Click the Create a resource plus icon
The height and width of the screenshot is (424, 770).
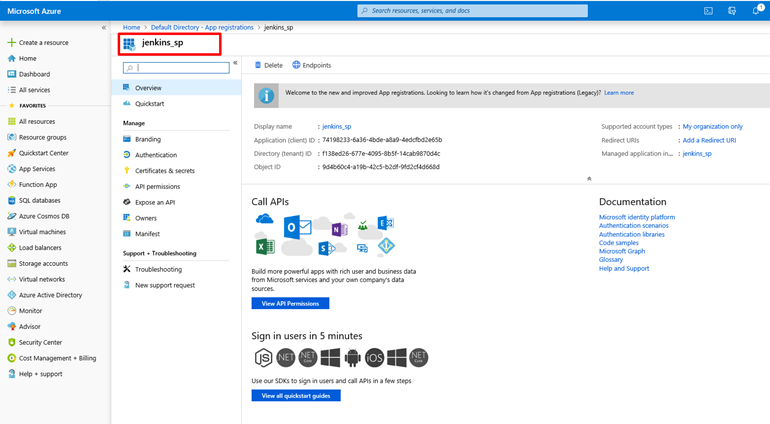pyautogui.click(x=12, y=43)
